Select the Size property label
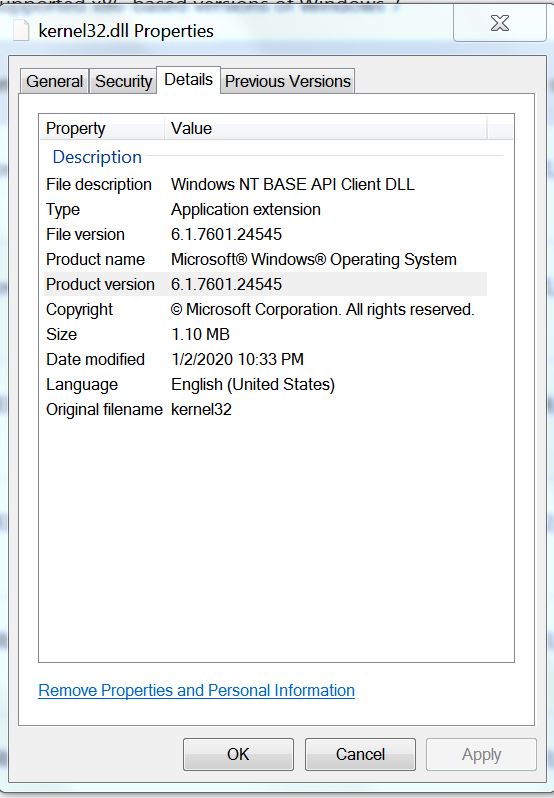 click(x=62, y=334)
